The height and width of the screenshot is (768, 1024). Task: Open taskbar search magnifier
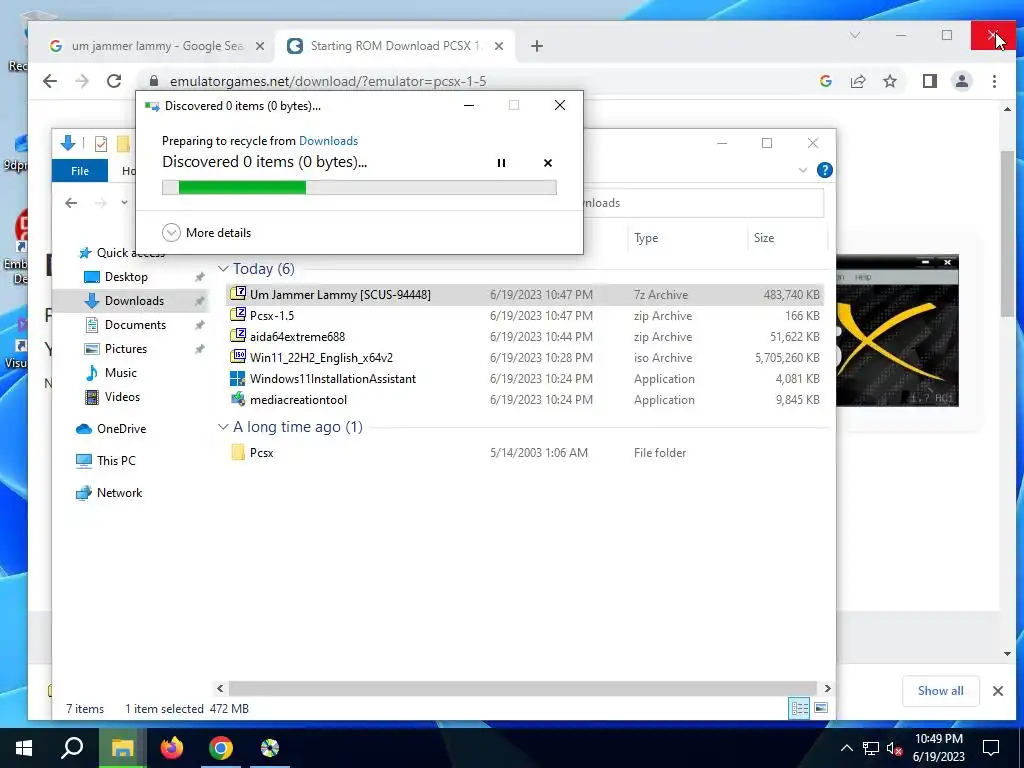pyautogui.click(x=72, y=748)
